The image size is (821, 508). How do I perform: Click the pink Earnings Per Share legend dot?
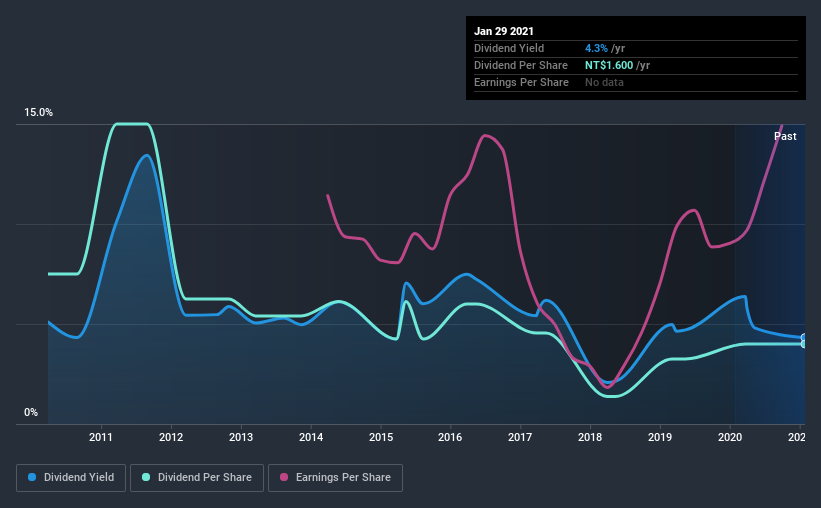tap(284, 477)
